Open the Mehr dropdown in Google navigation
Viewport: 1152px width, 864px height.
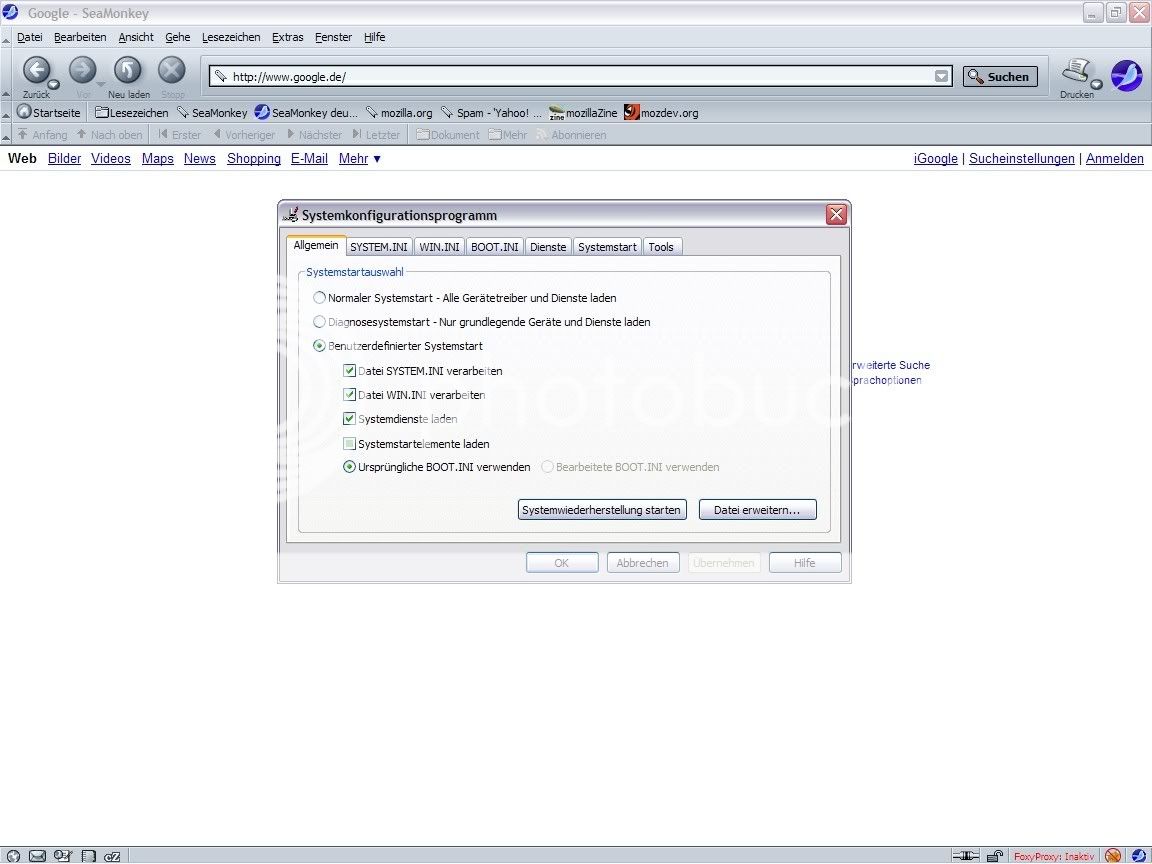pyautogui.click(x=359, y=158)
